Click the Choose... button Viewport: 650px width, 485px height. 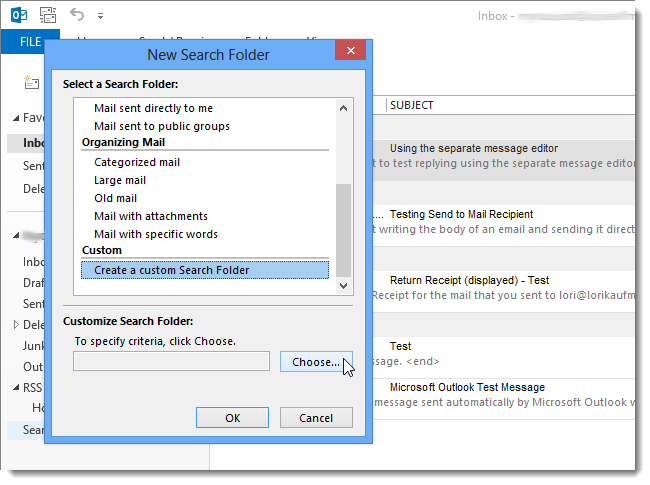(316, 362)
